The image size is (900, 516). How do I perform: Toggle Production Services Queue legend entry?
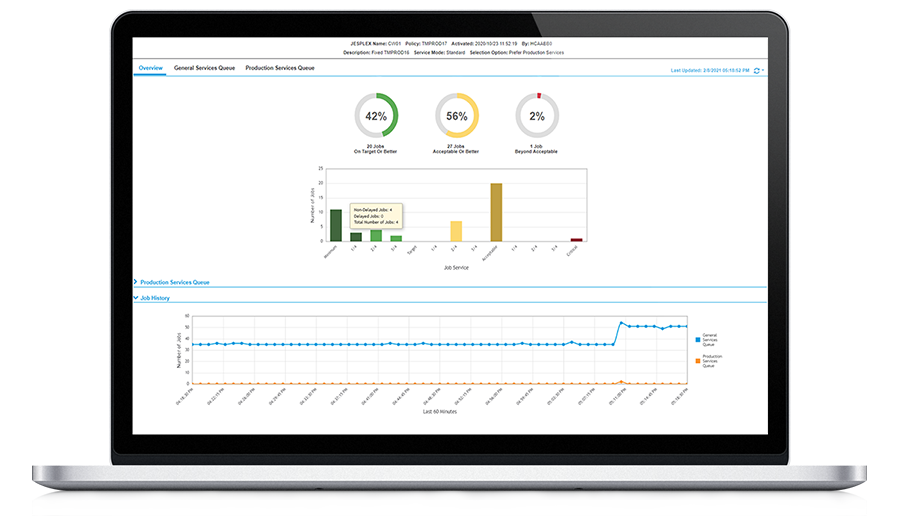point(714,361)
